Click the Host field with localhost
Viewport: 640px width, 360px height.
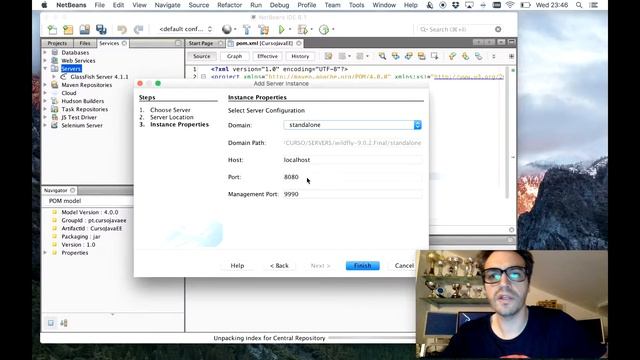(353, 160)
